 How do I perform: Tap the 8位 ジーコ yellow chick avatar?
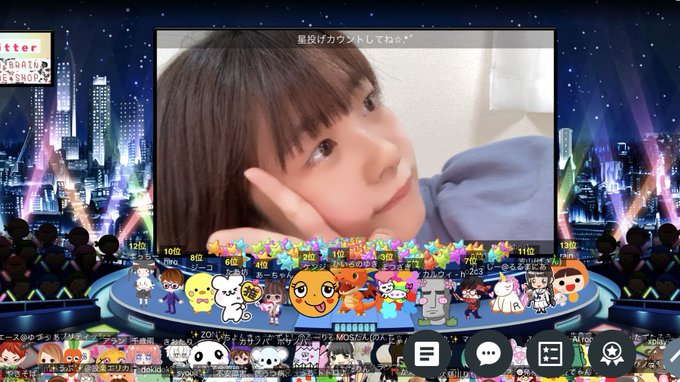[199, 294]
